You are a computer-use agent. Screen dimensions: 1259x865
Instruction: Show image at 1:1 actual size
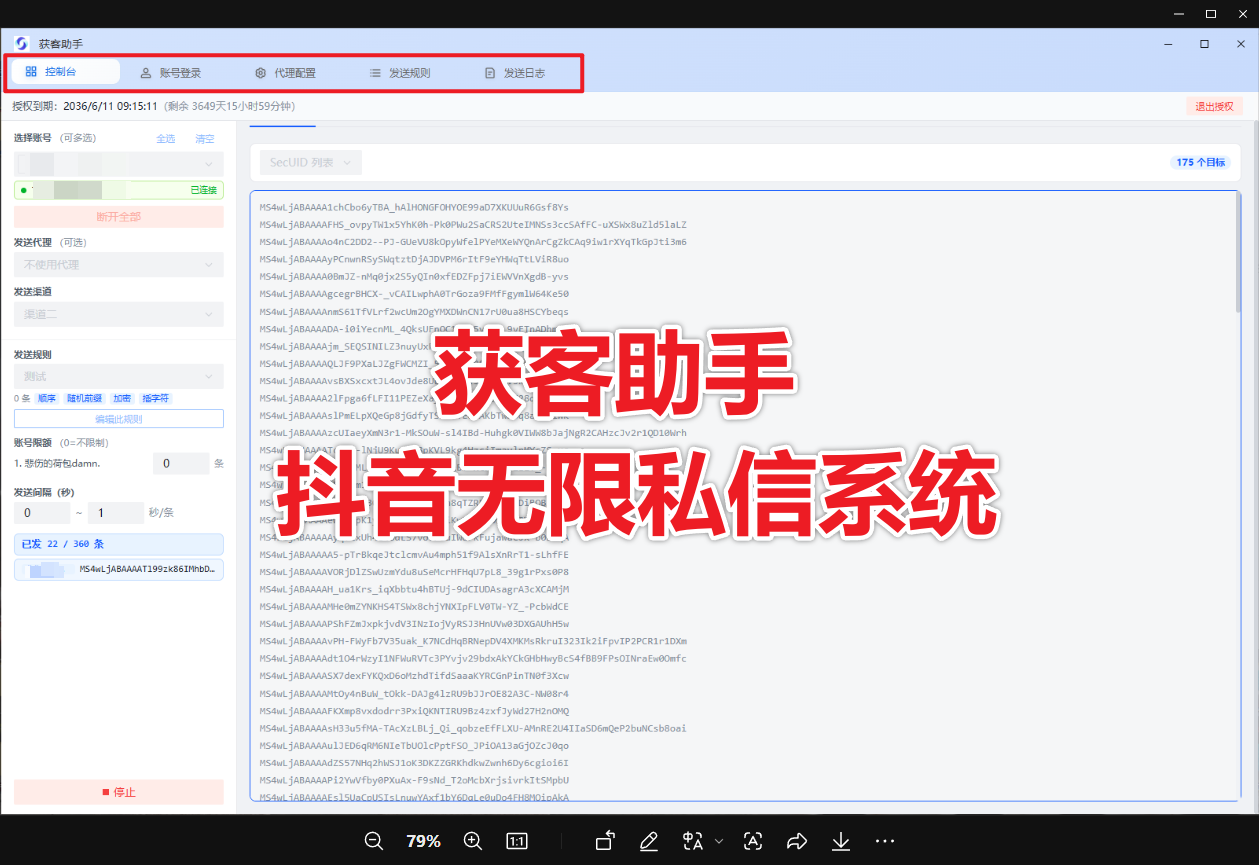tap(517, 841)
